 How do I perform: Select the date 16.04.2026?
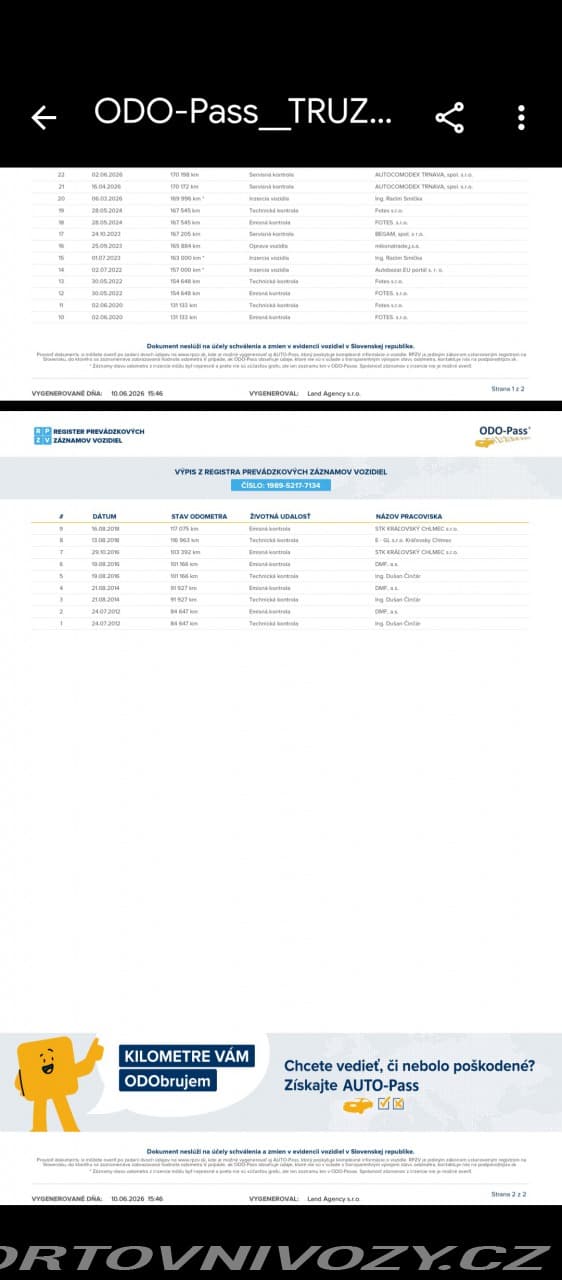(106, 186)
